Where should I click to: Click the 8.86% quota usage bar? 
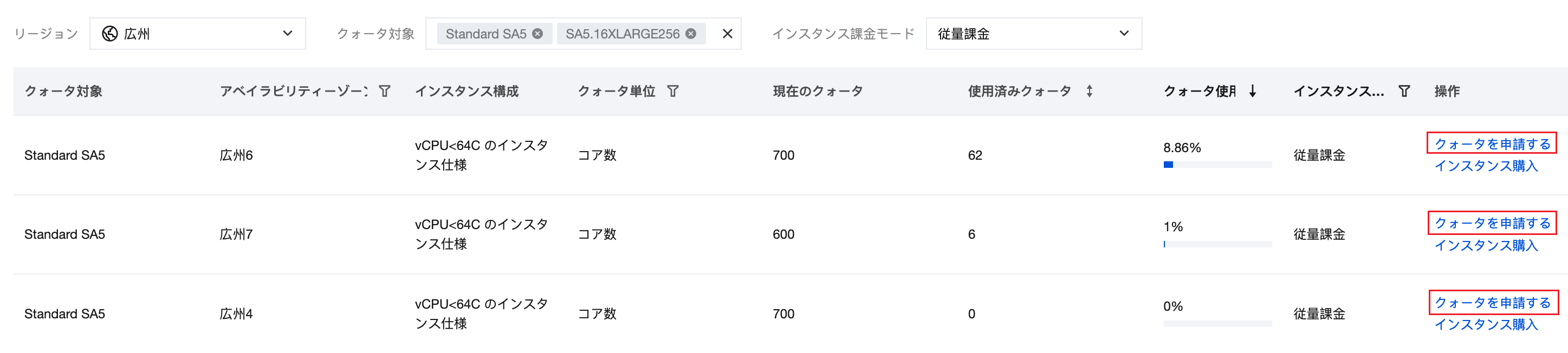click(x=1217, y=165)
